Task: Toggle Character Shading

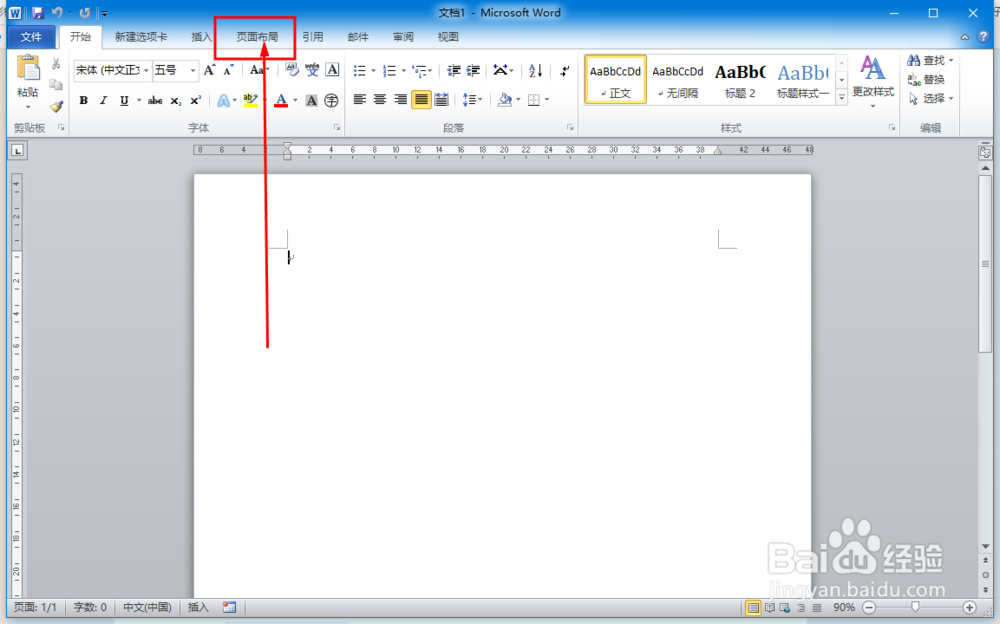Action: 311,100
